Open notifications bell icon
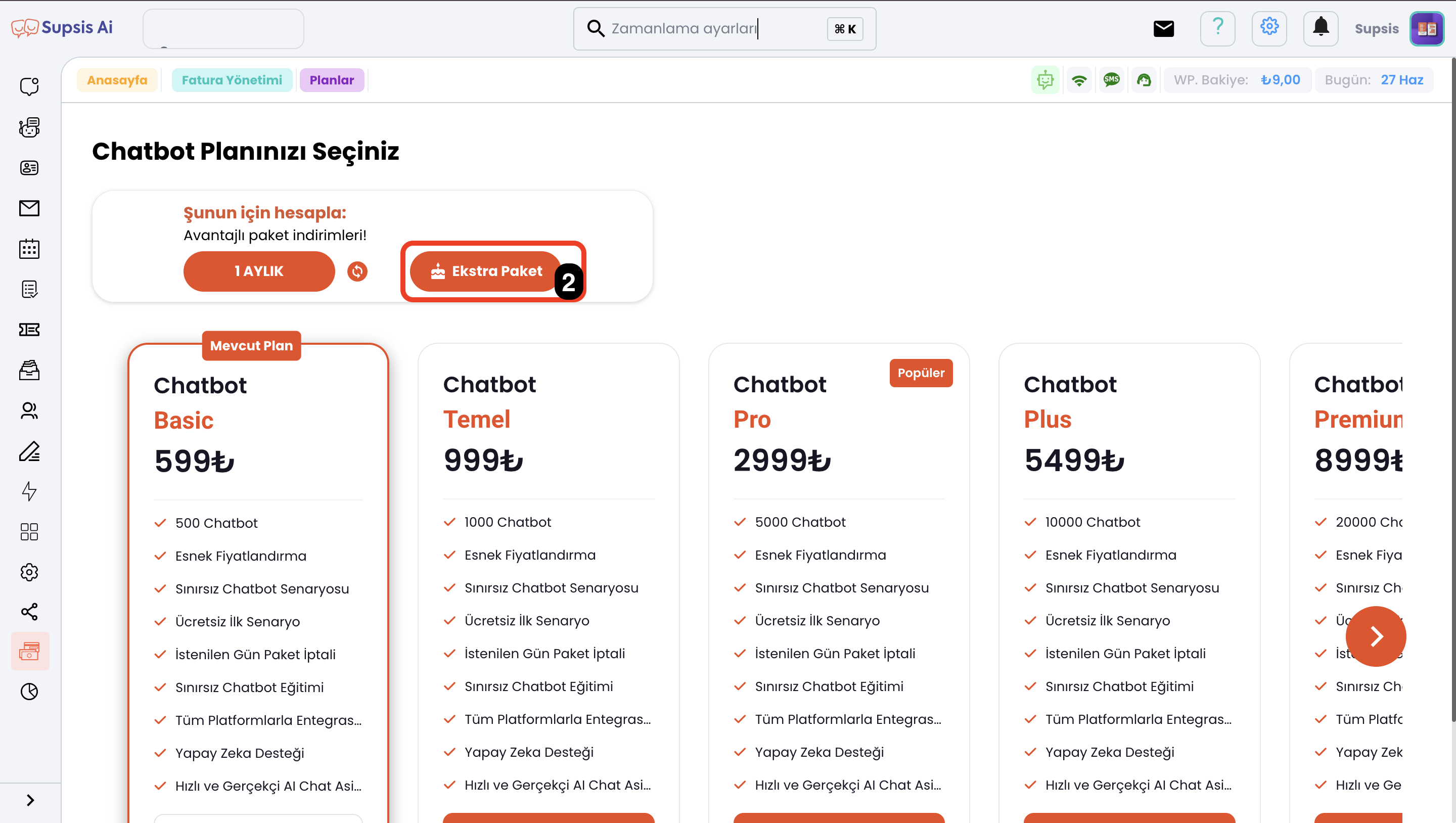 (x=1321, y=28)
